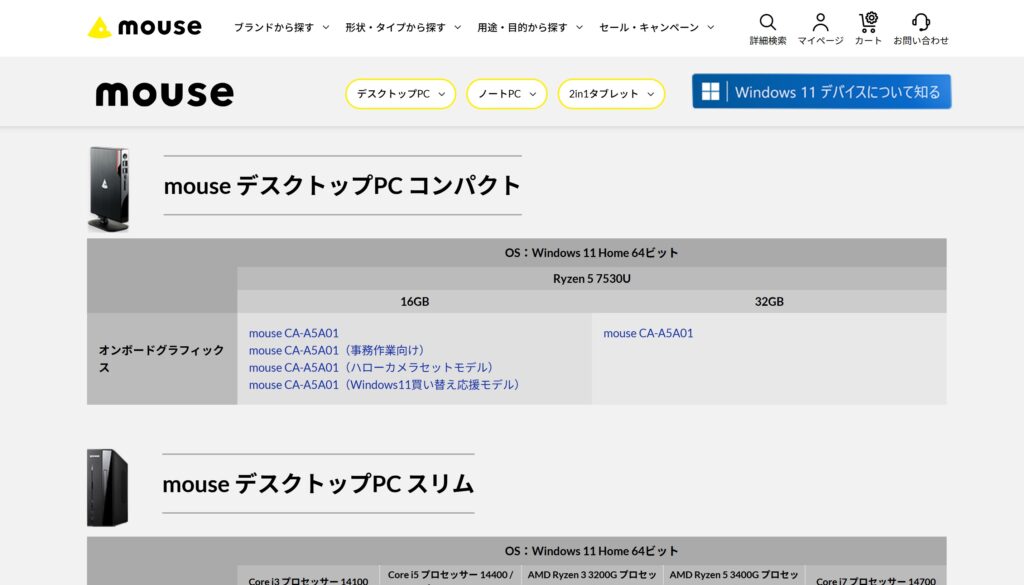The width and height of the screenshot is (1024, 585).
Task: Open the ノートPC dropdown
Action: click(505, 93)
